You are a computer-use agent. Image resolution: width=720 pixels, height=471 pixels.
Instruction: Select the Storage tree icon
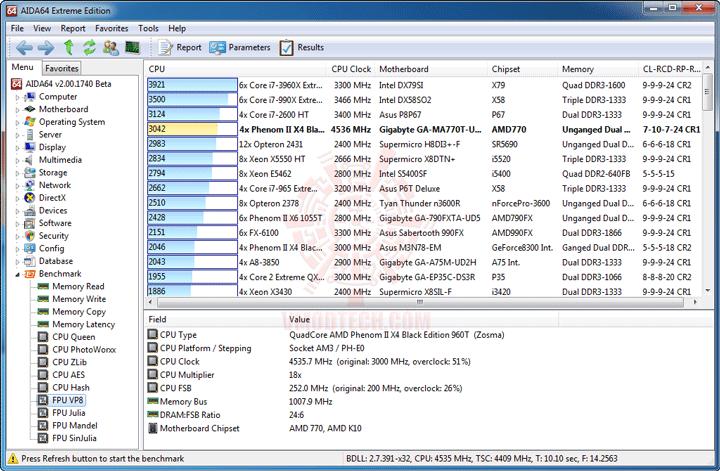pyautogui.click(x=30, y=173)
